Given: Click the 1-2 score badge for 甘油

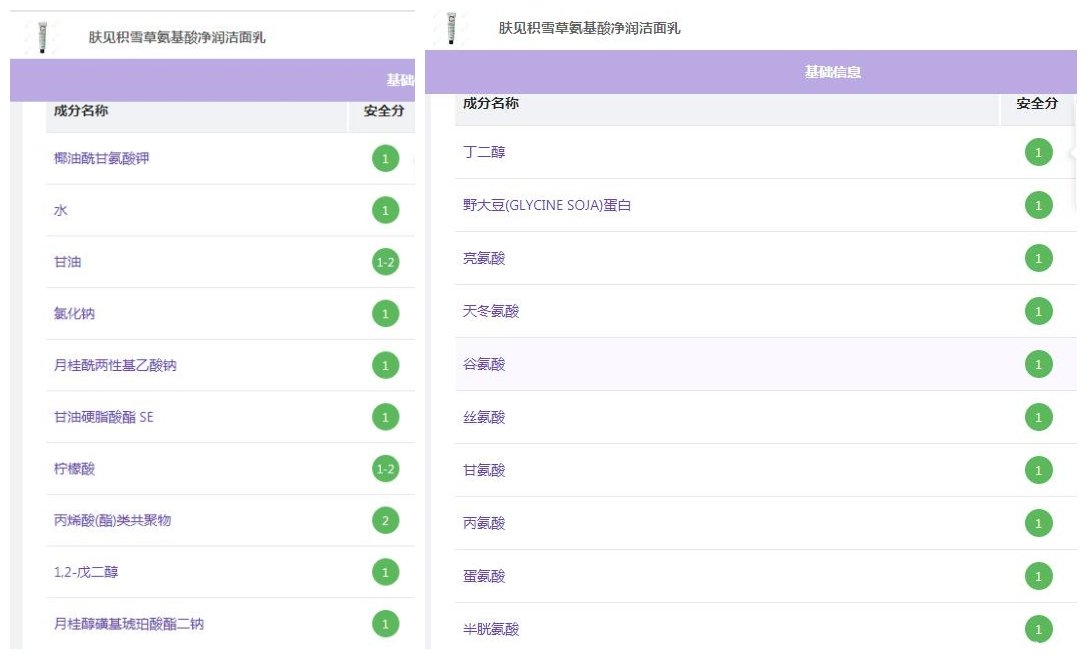Looking at the screenshot, I should pyautogui.click(x=385, y=262).
